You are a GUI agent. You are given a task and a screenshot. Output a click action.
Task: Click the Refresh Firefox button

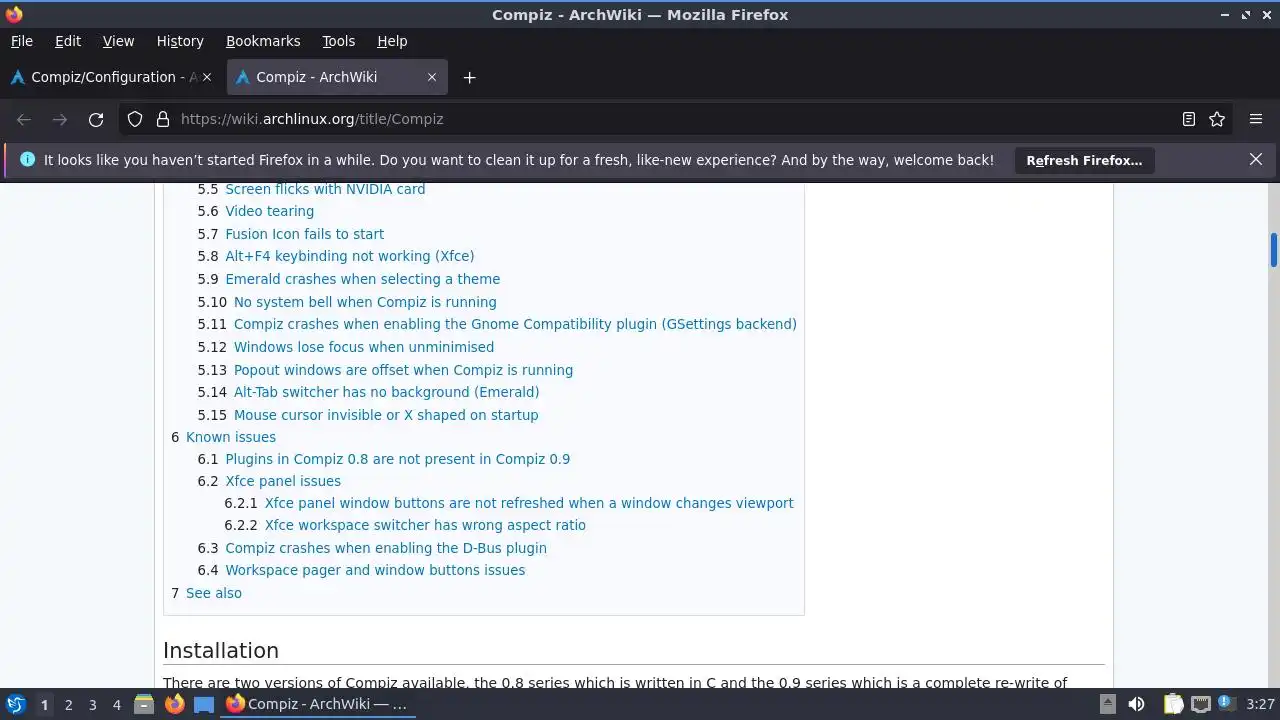pyautogui.click(x=1084, y=160)
